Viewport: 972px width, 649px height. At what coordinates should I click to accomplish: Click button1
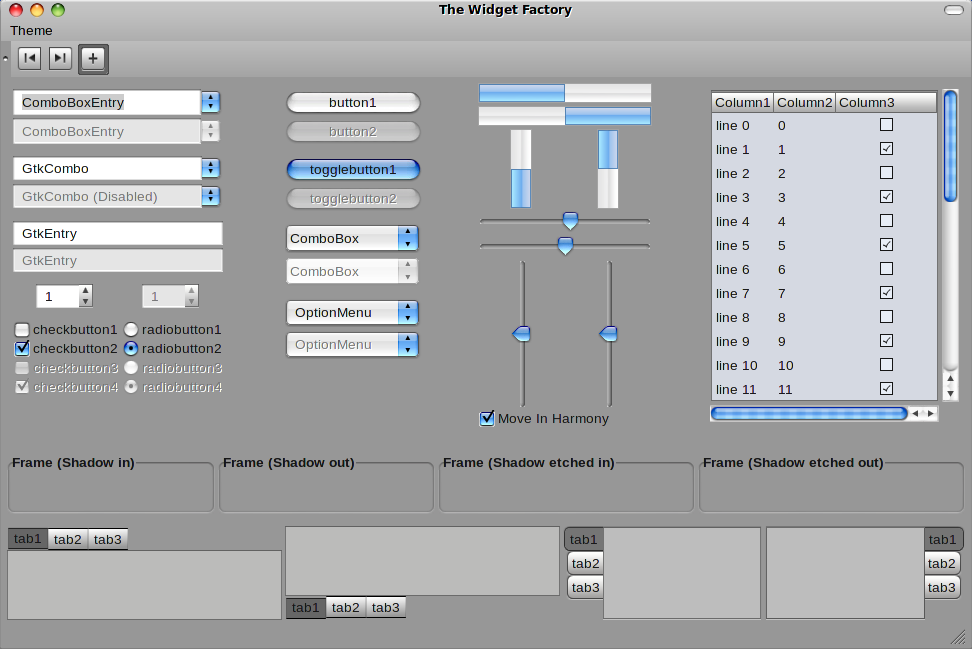[353, 103]
